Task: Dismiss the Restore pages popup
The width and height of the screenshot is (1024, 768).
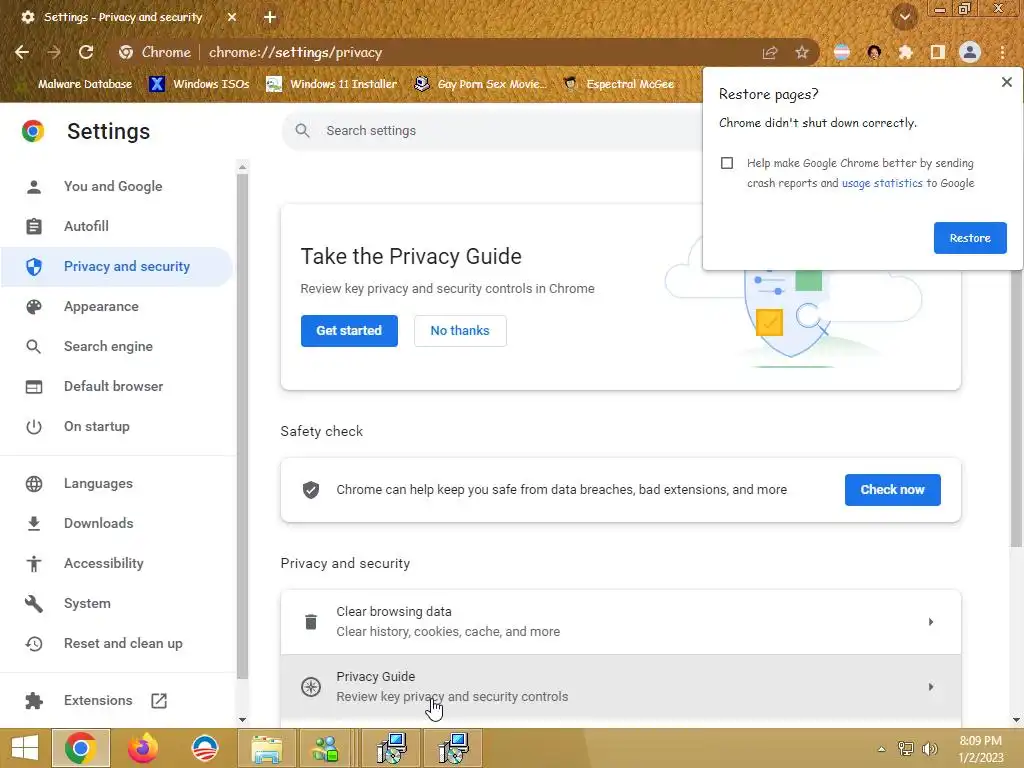Action: click(1006, 82)
